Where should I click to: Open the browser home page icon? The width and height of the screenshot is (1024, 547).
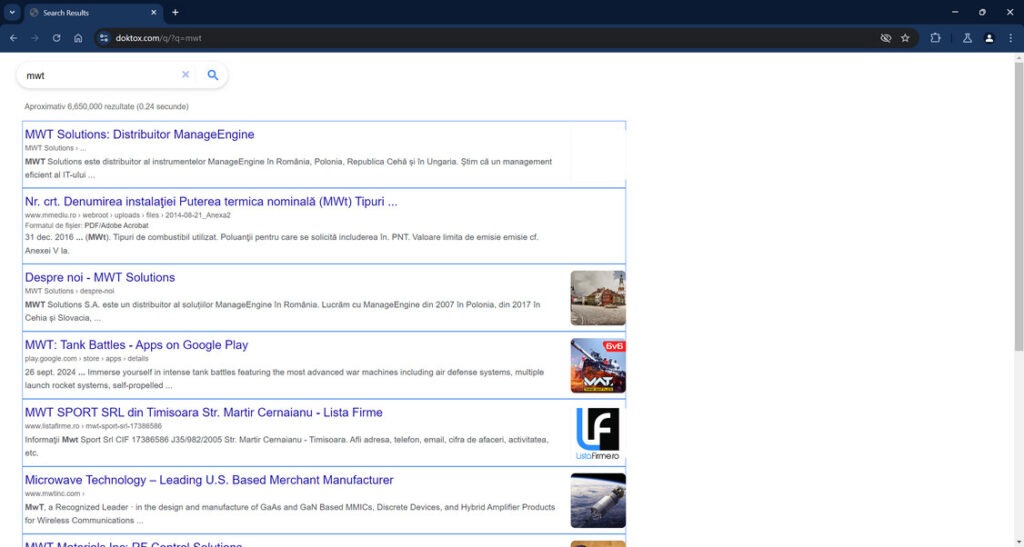pos(78,38)
